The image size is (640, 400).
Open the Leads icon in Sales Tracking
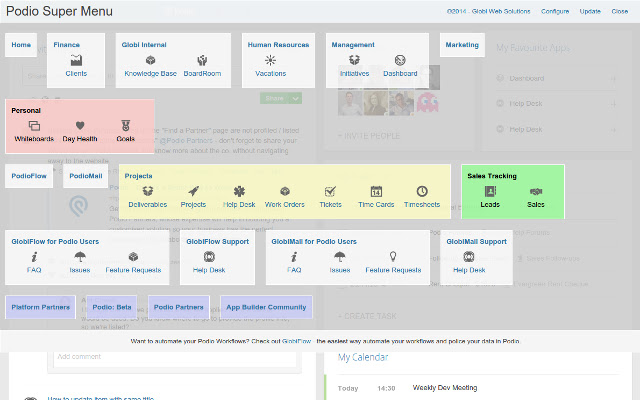pyautogui.click(x=490, y=191)
